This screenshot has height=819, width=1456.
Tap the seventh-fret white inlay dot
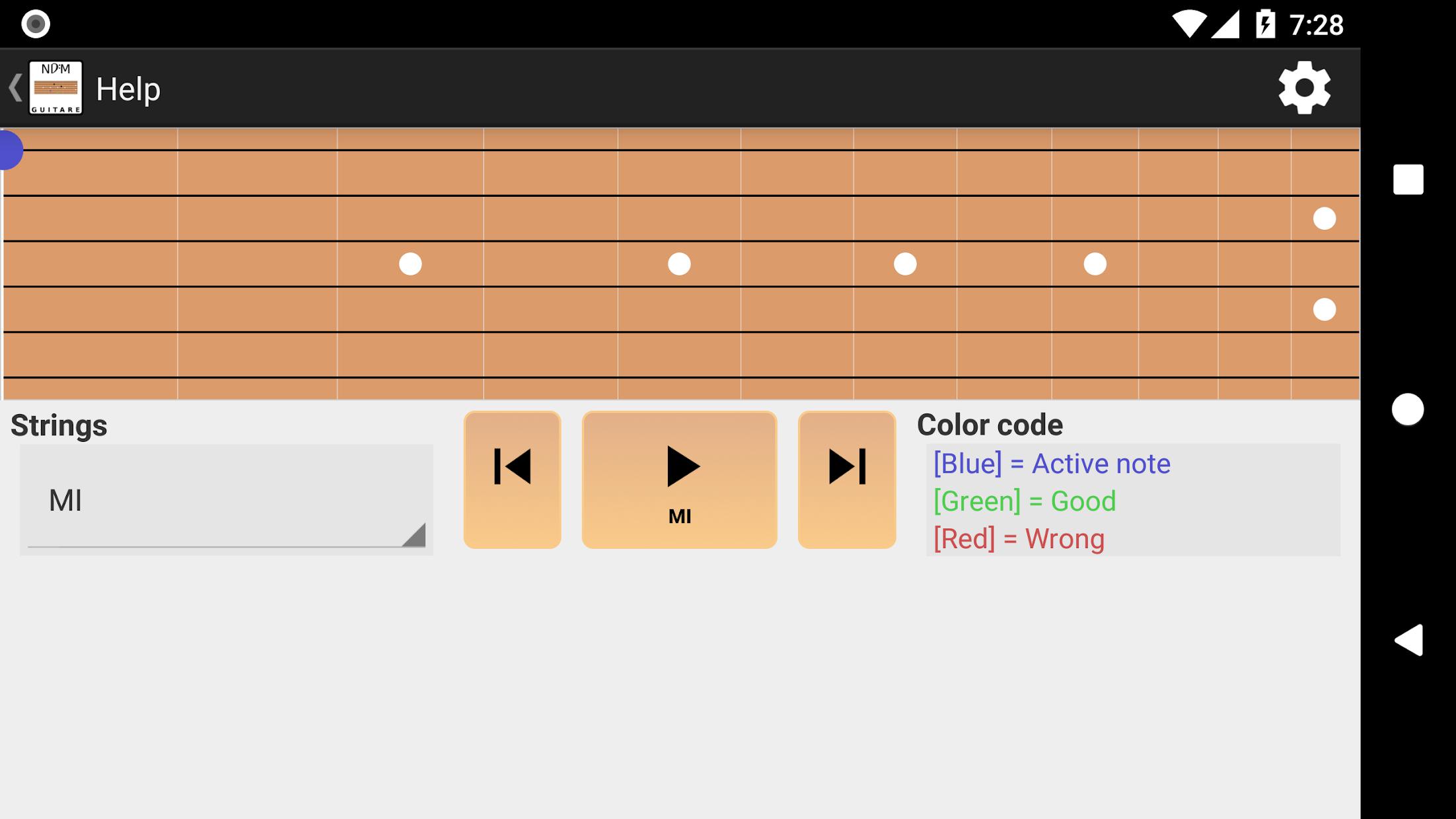pyautogui.click(x=905, y=264)
